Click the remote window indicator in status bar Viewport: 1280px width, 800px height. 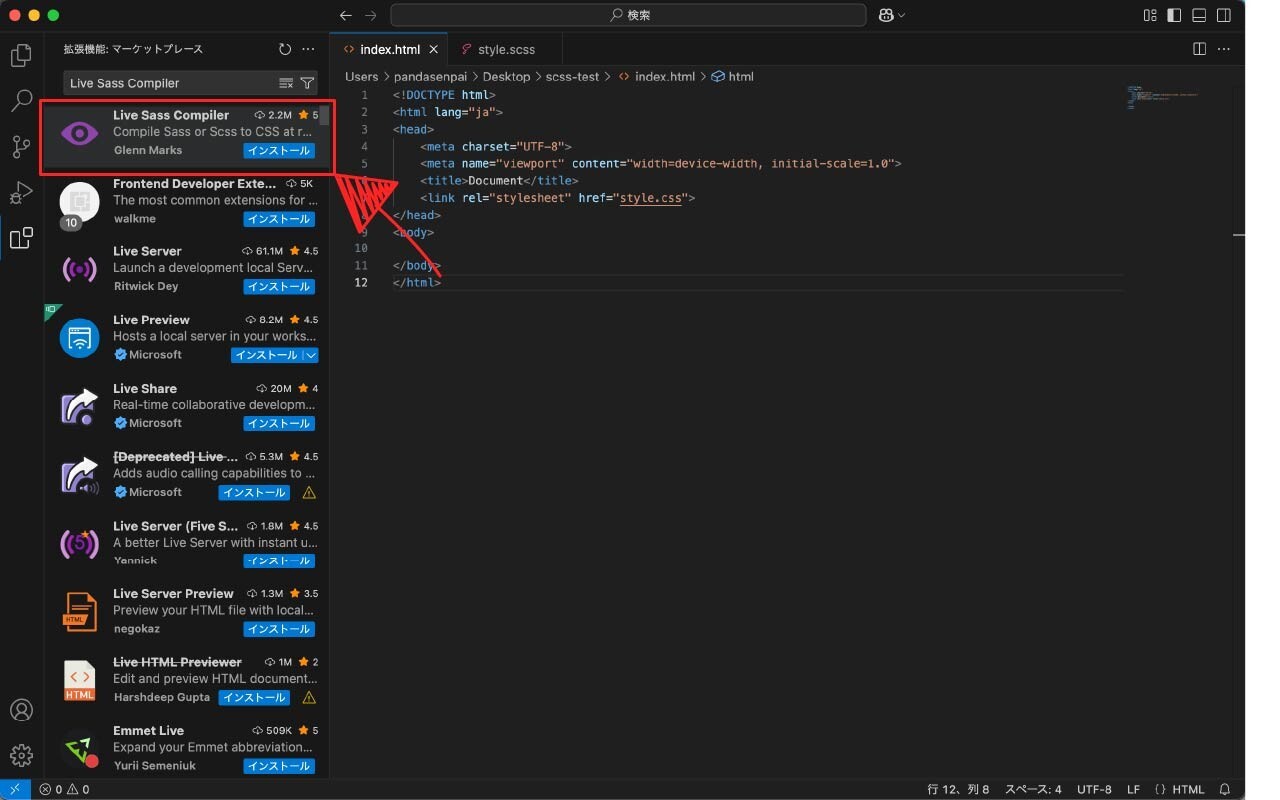[14, 789]
